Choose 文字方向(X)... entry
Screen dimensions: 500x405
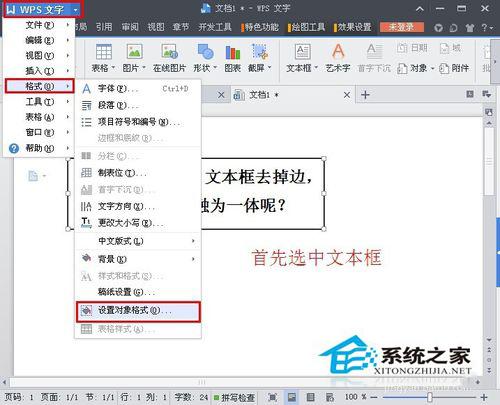tap(138, 206)
